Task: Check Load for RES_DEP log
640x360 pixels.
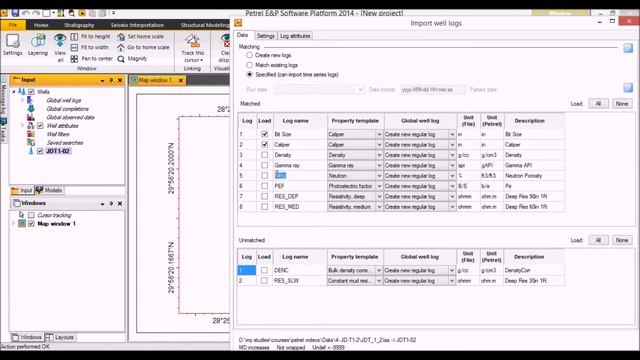Action: click(x=264, y=196)
